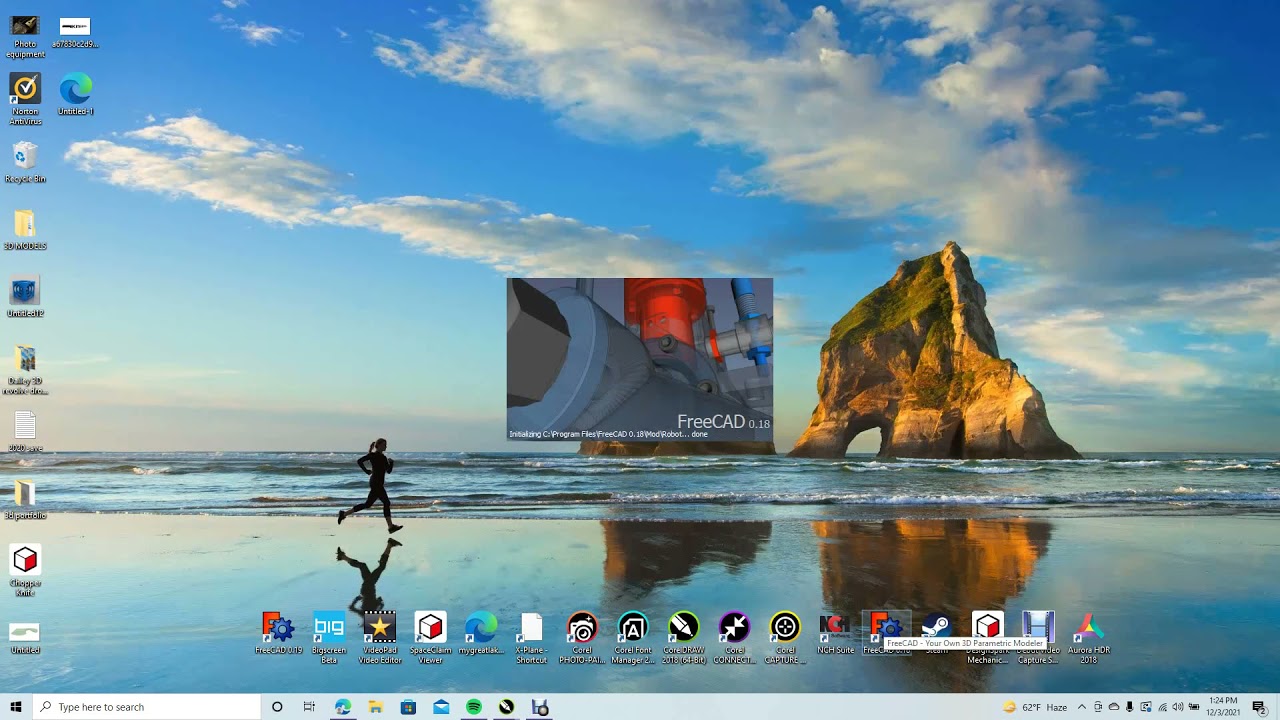Open Microsoft Store from the taskbar

(408, 707)
